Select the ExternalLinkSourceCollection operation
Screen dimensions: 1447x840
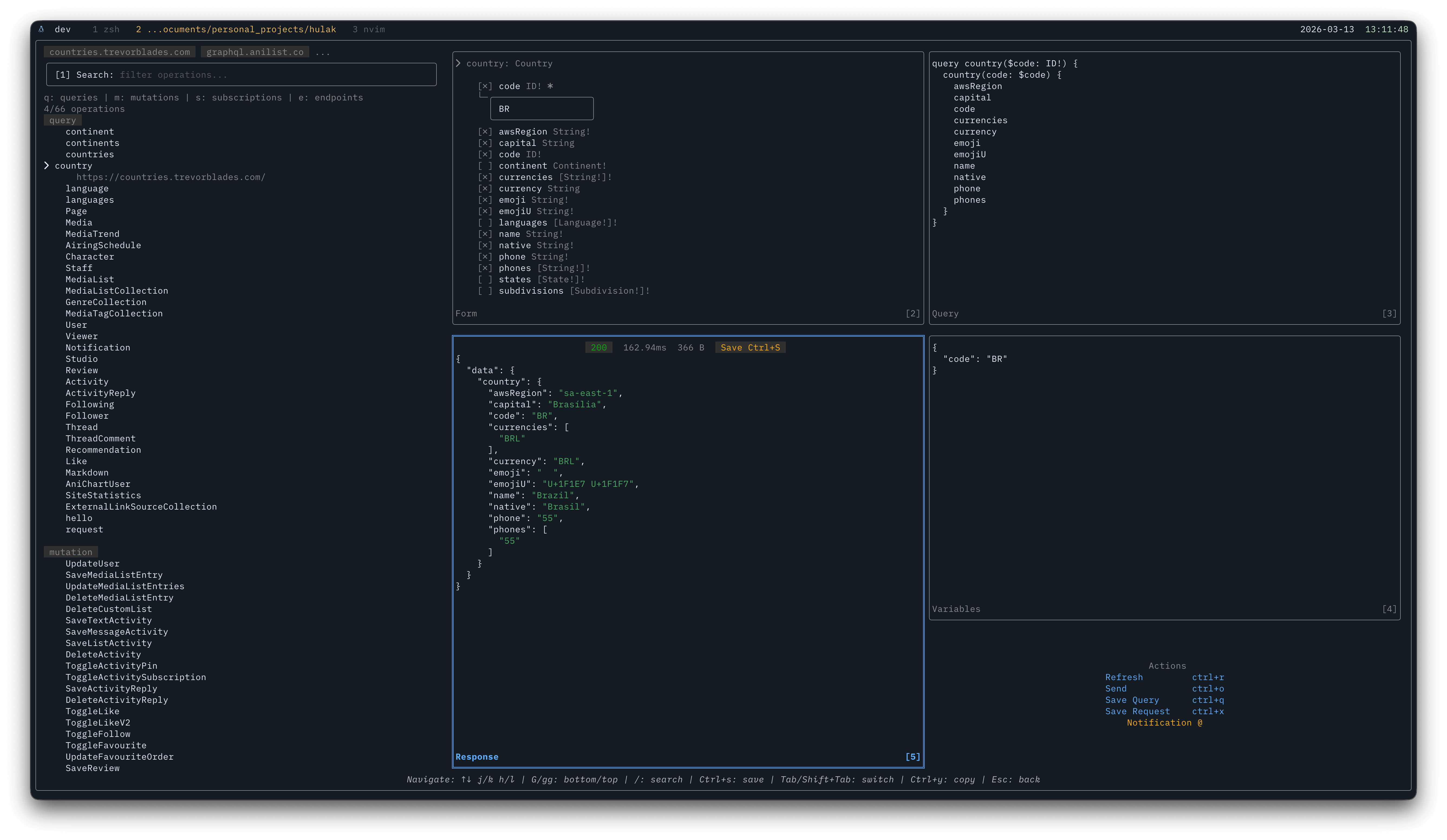pos(141,507)
